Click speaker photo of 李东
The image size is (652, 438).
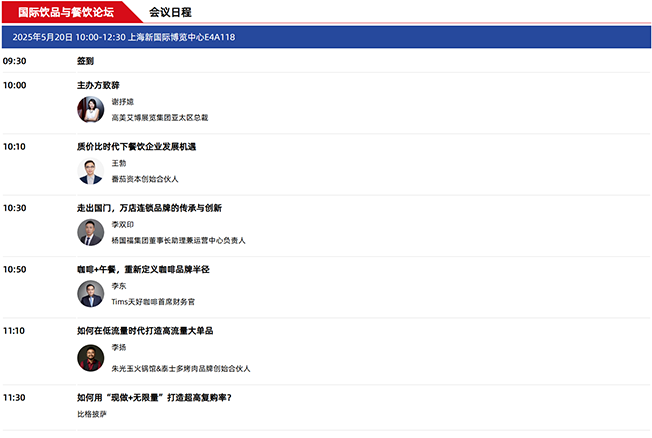[90, 294]
